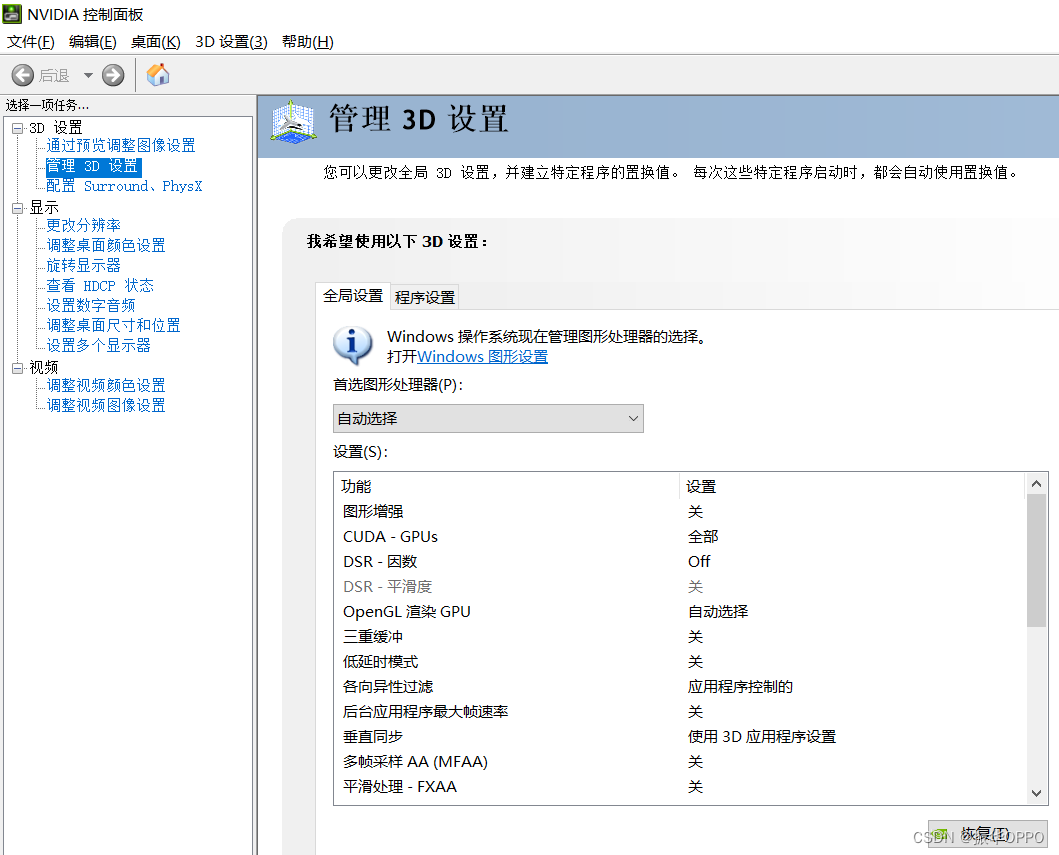Select the CUDA - GPUs setting row
This screenshot has width=1059, height=855.
(679, 537)
